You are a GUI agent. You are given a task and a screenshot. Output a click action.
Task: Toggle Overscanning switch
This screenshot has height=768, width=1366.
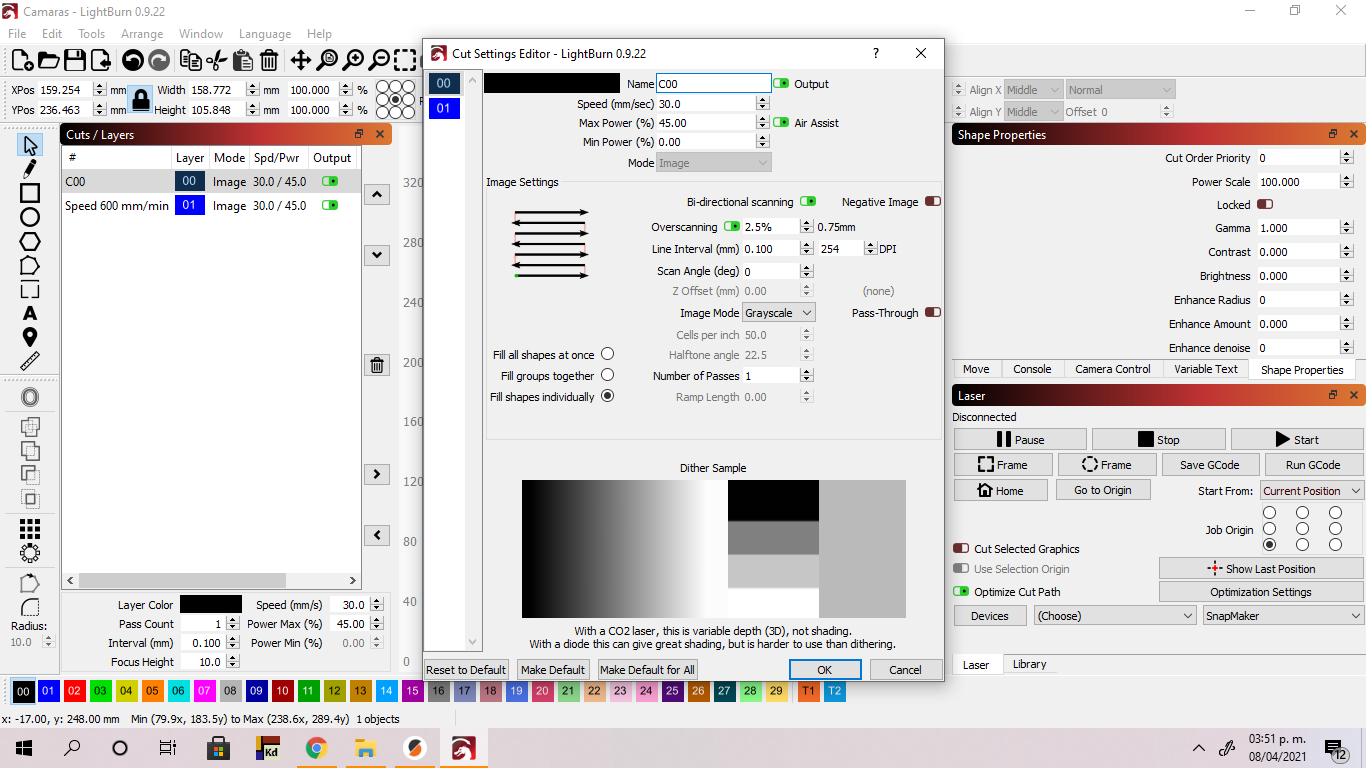[732, 227]
